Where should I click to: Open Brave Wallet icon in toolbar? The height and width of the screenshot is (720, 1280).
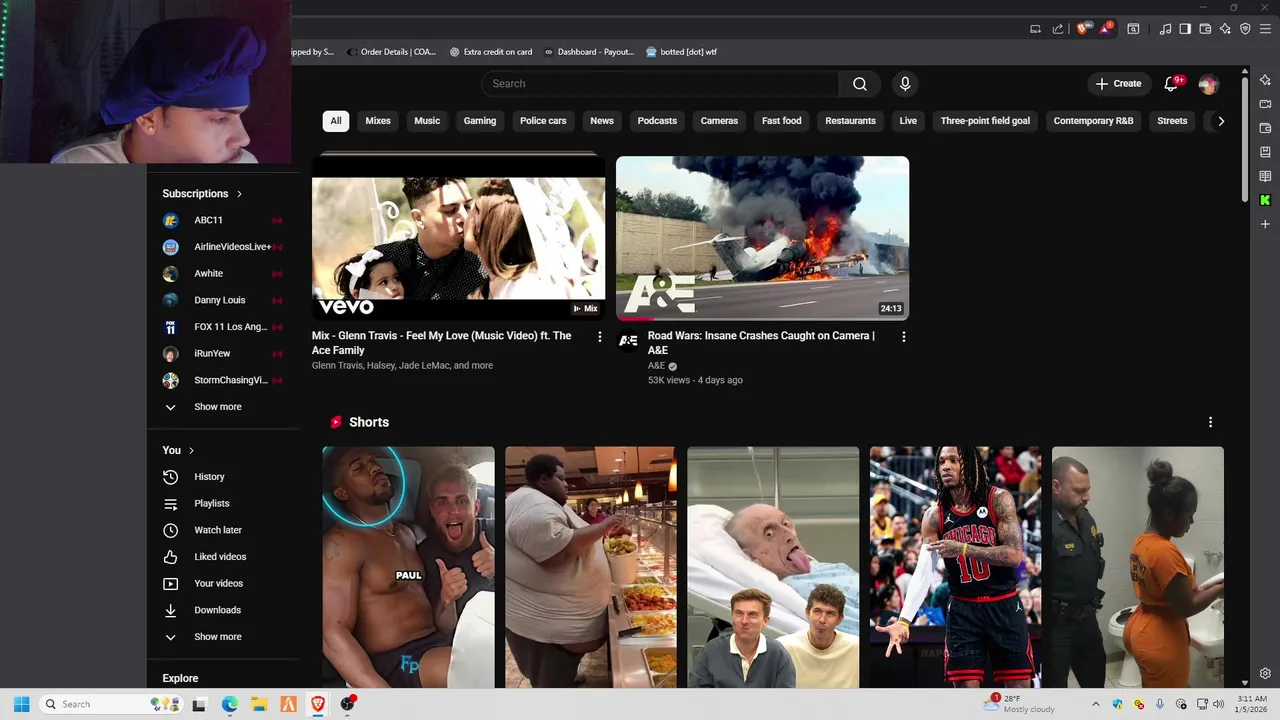click(1205, 29)
